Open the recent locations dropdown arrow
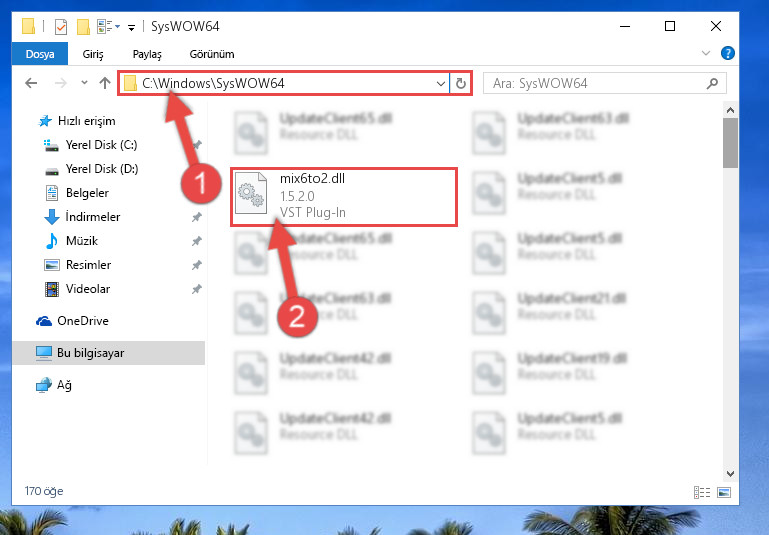769x535 pixels. pyautogui.click(x=84, y=82)
